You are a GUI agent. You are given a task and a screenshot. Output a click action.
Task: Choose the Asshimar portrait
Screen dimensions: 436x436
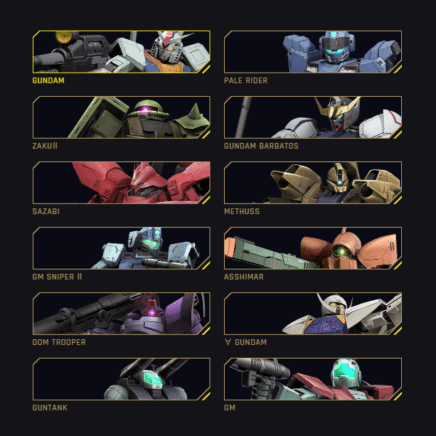(313, 248)
